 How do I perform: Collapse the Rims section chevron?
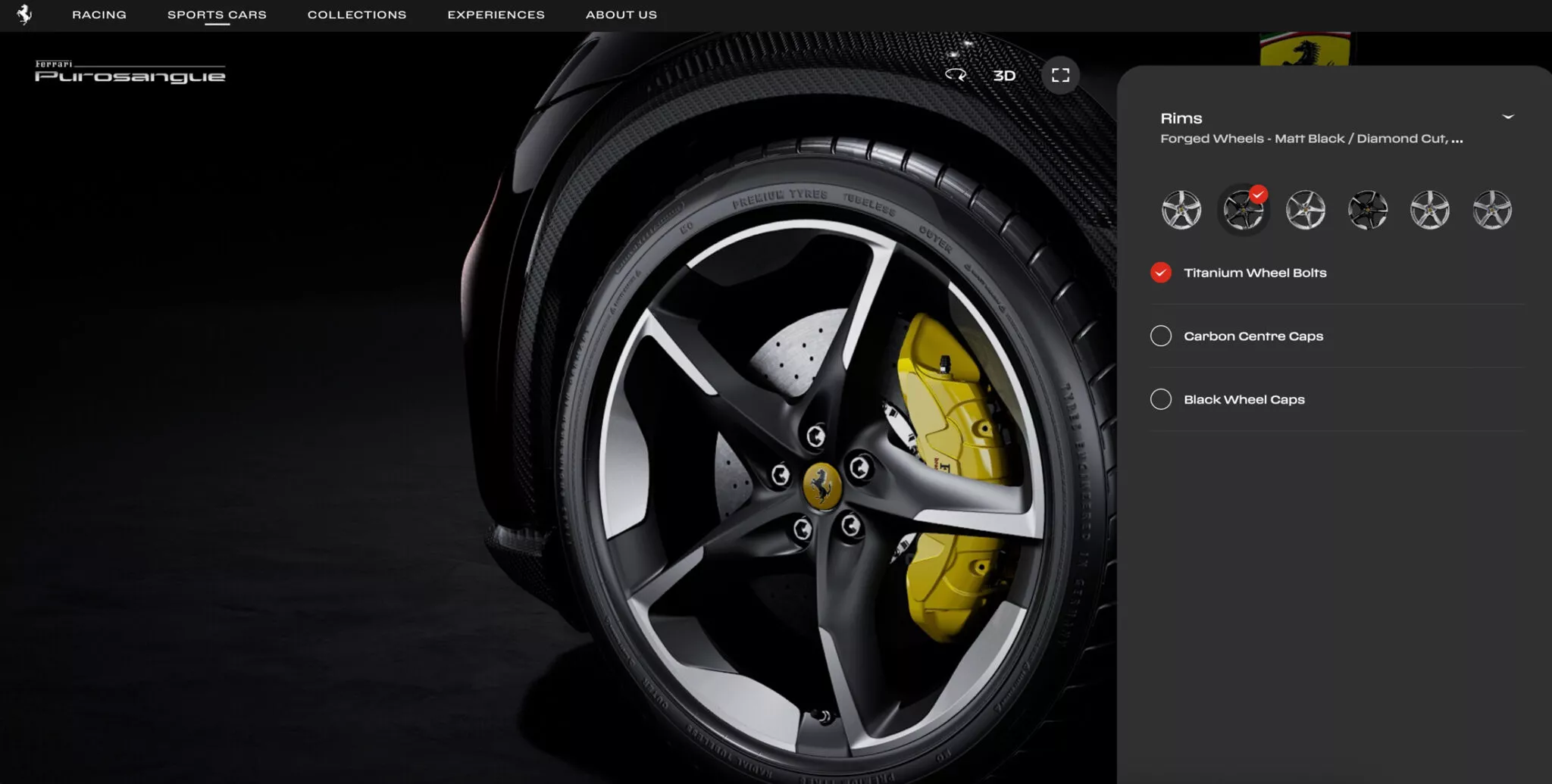coord(1508,117)
